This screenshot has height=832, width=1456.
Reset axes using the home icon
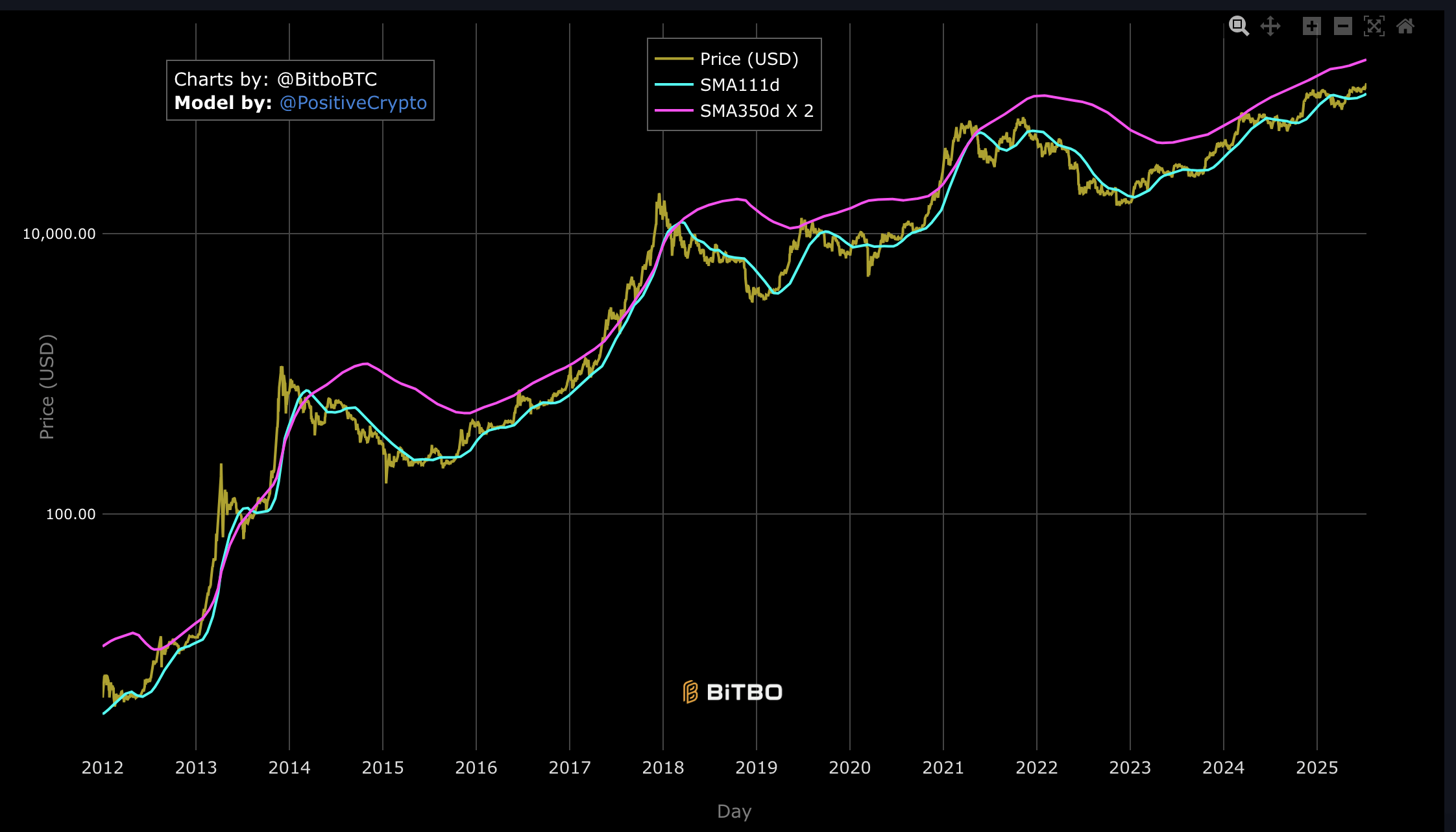(1406, 26)
